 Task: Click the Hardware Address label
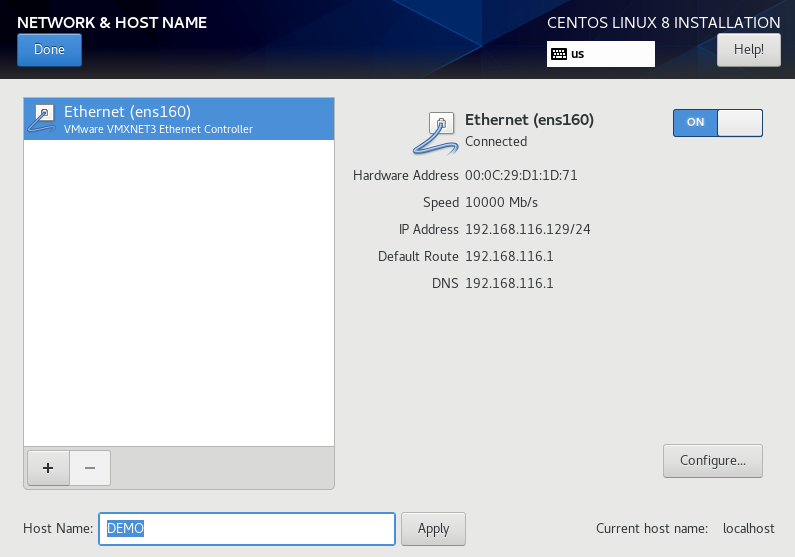[x=406, y=175]
